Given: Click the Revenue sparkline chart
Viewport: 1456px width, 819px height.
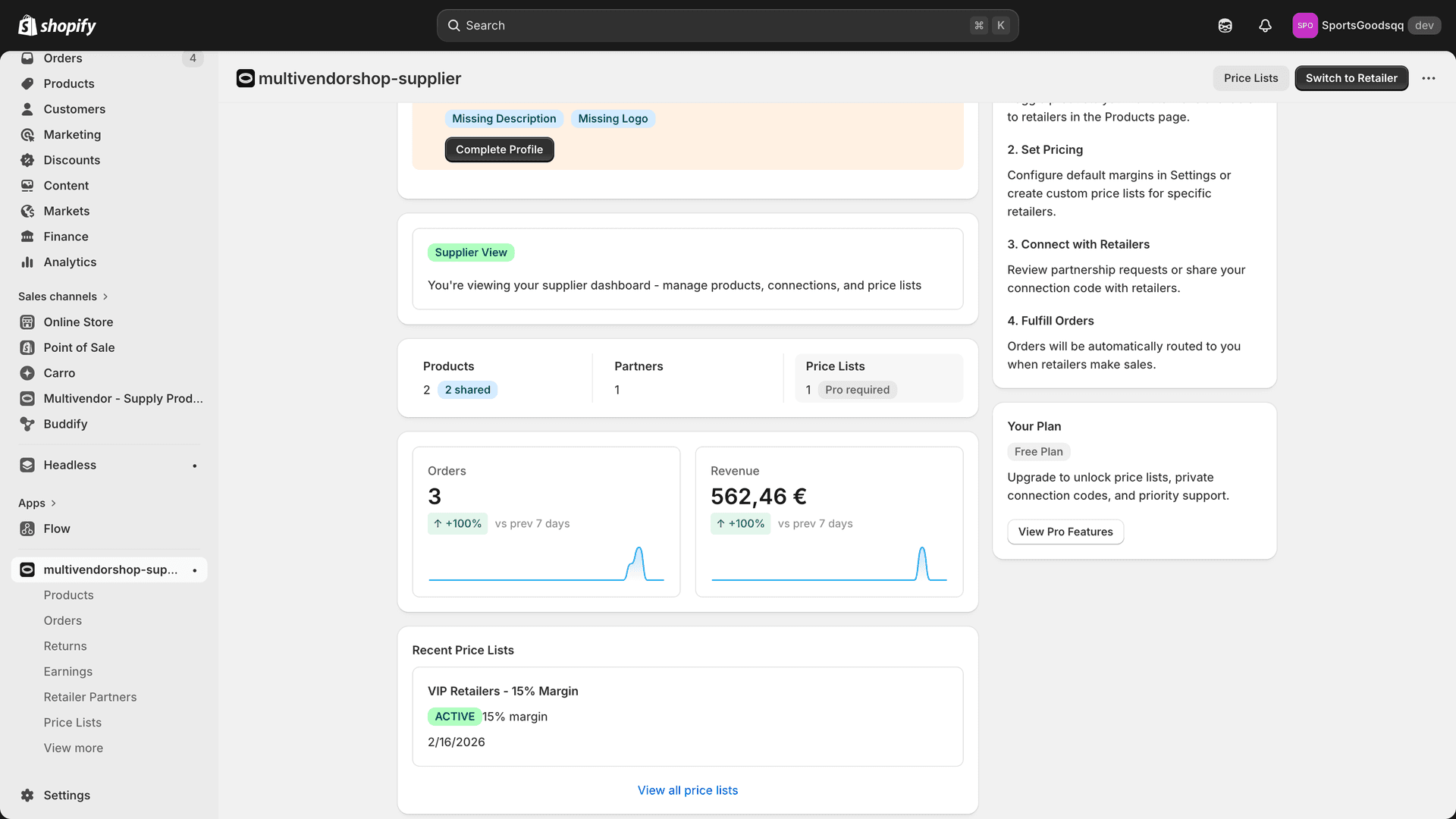Looking at the screenshot, I should pos(829,563).
